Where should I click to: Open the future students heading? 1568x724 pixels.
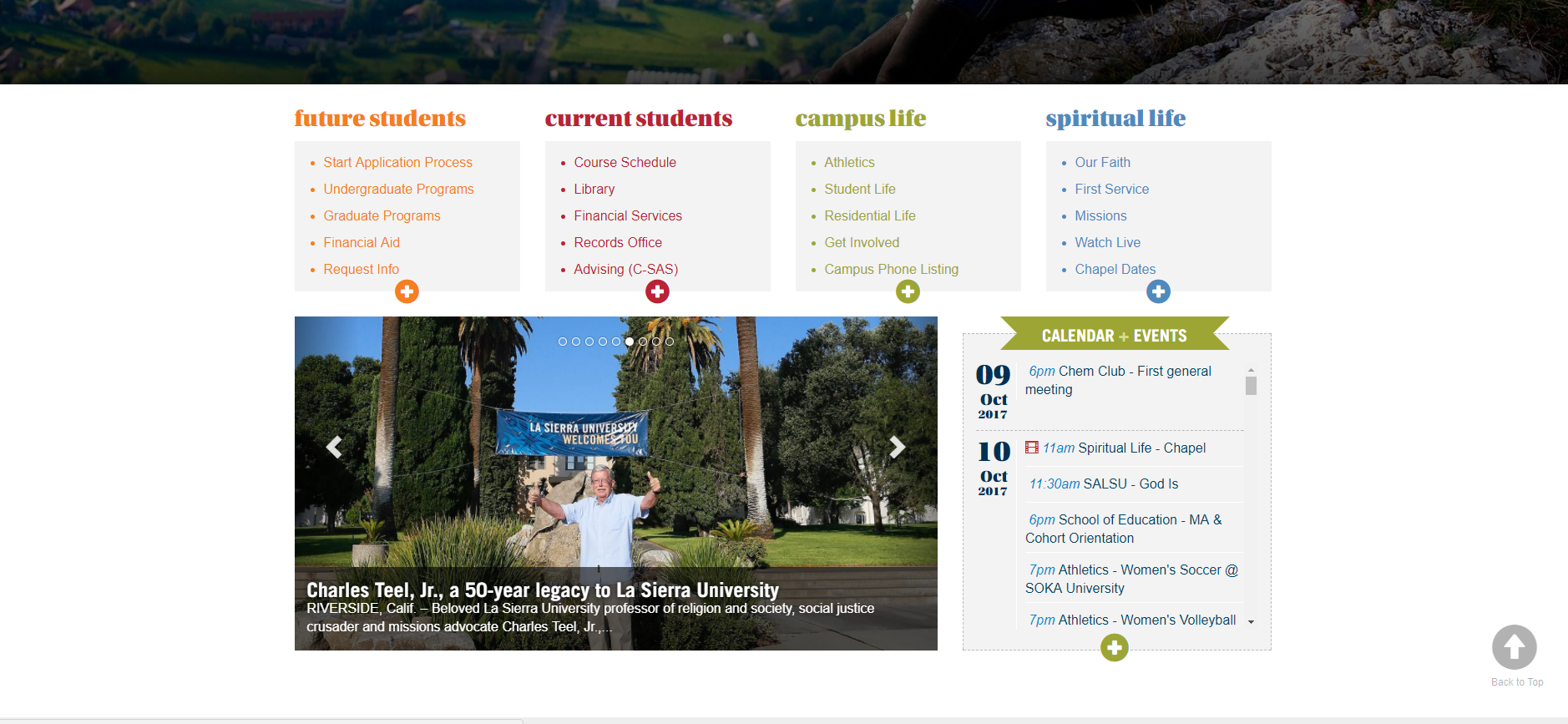coord(380,119)
